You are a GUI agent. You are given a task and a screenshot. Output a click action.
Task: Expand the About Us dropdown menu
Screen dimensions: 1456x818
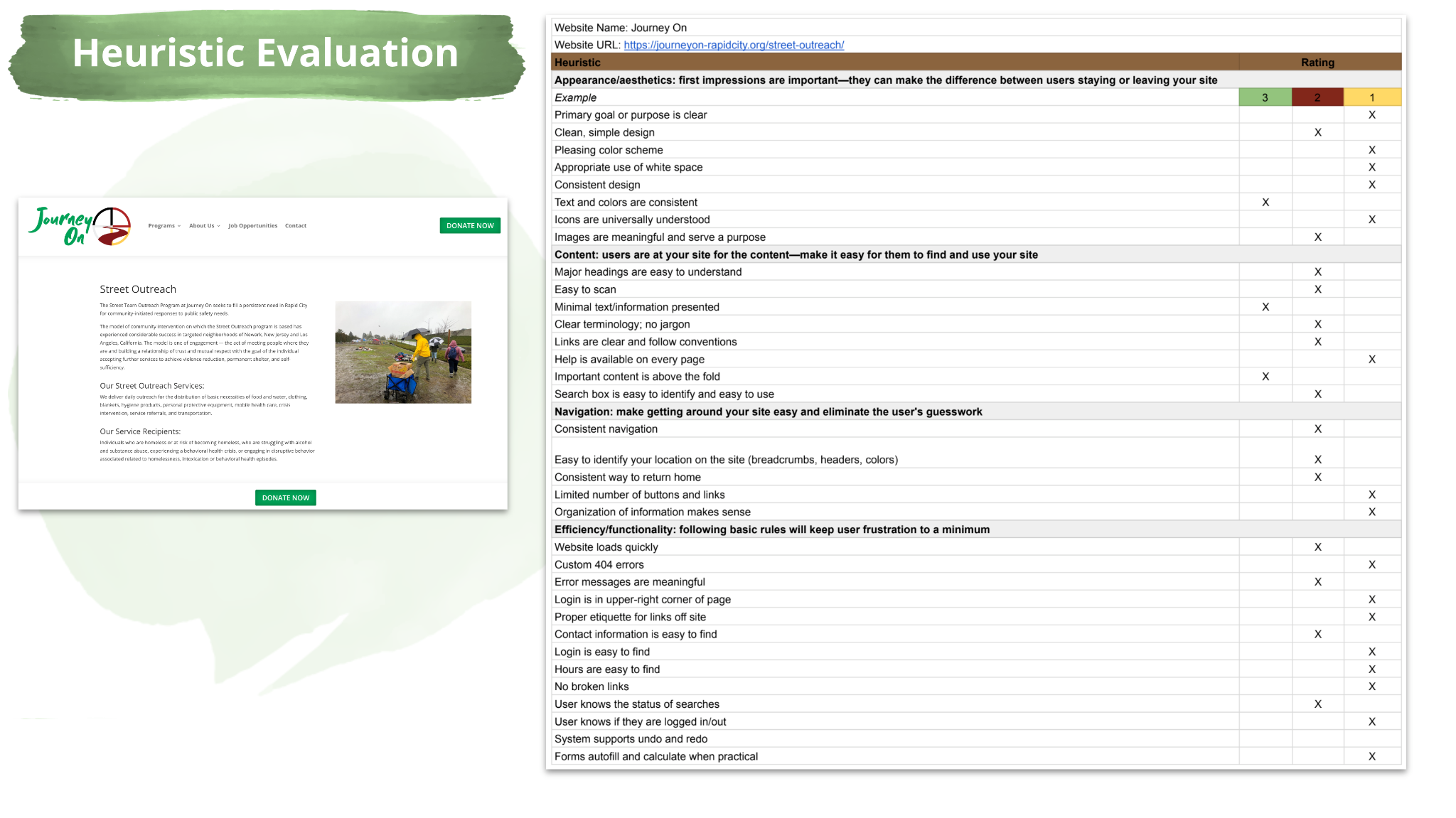click(204, 226)
